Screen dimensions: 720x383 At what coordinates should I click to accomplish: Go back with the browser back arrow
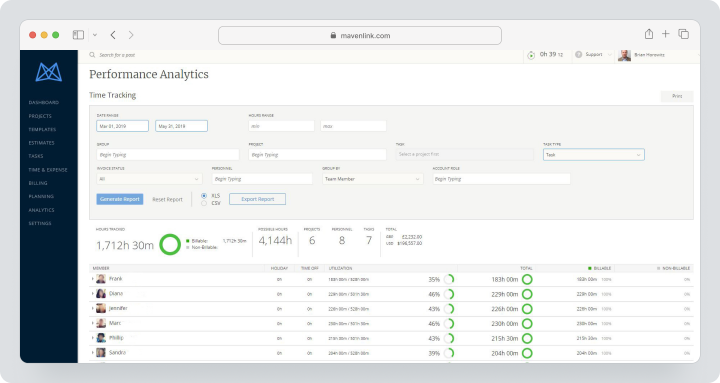tap(113, 35)
